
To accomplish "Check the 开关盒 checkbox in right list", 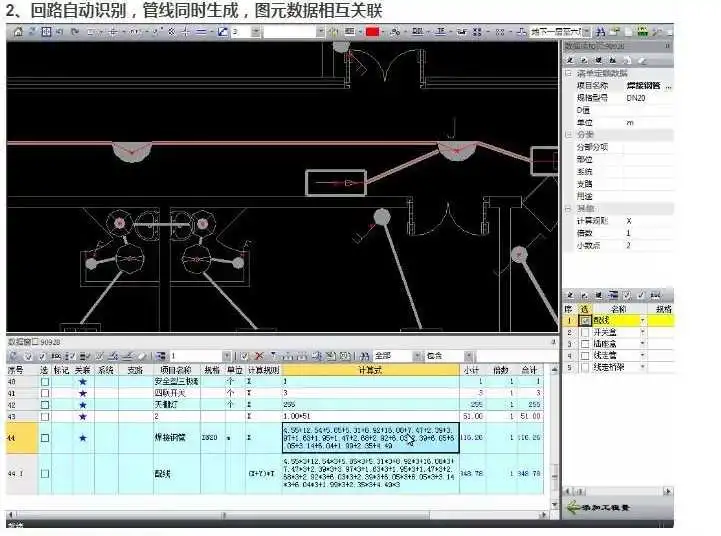I will coord(585,332).
